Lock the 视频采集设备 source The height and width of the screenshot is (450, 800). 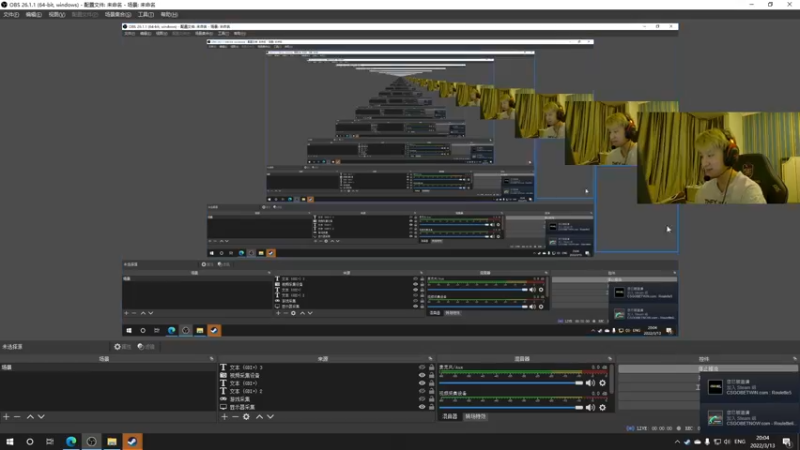(x=432, y=375)
